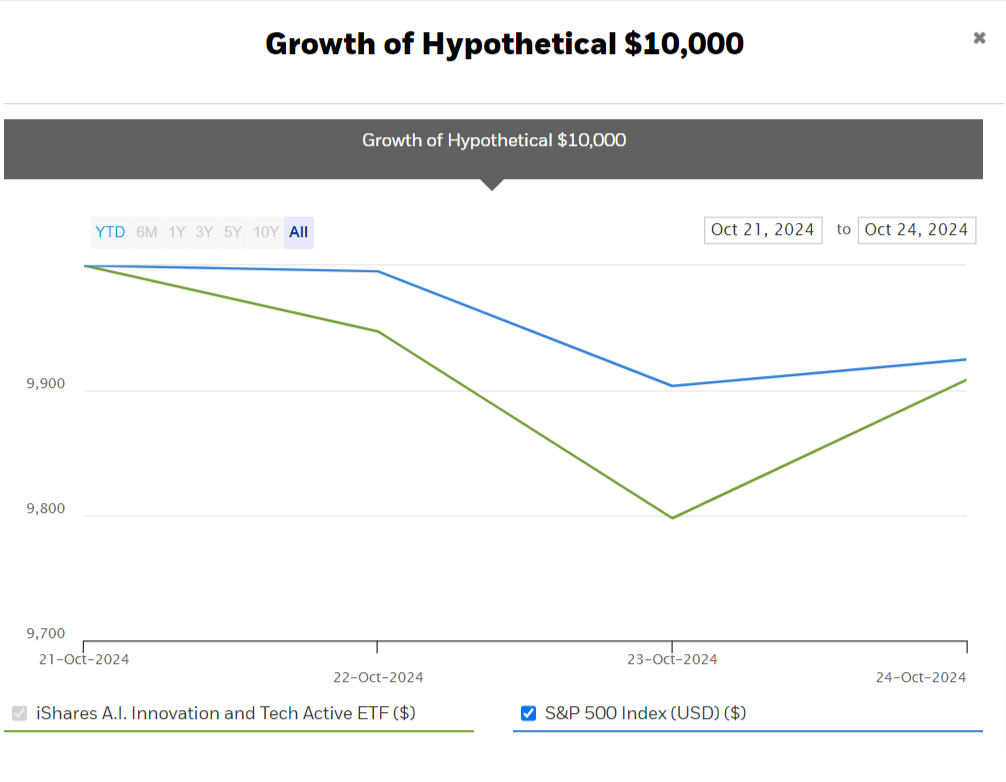
Task: Click the 9,900 y-axis label
Action: pos(46,384)
